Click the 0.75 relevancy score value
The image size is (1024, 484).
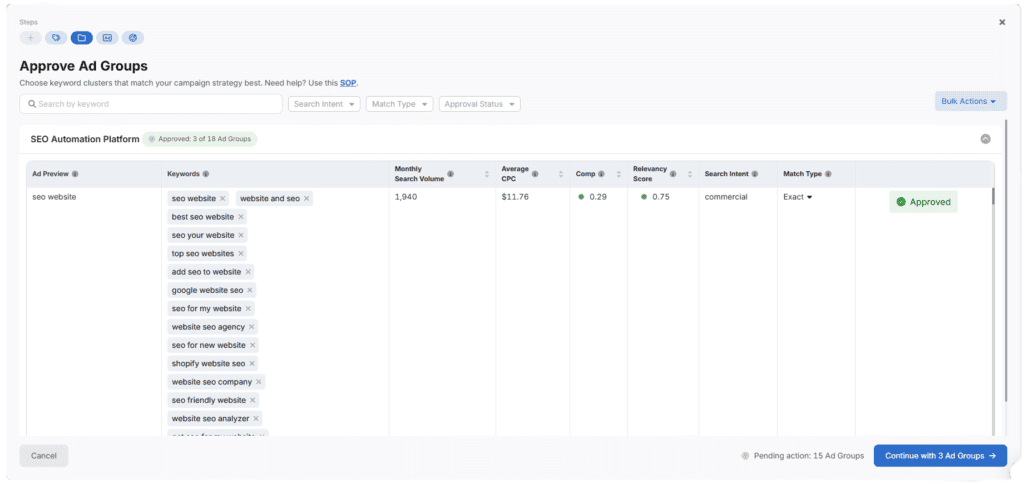coord(661,197)
